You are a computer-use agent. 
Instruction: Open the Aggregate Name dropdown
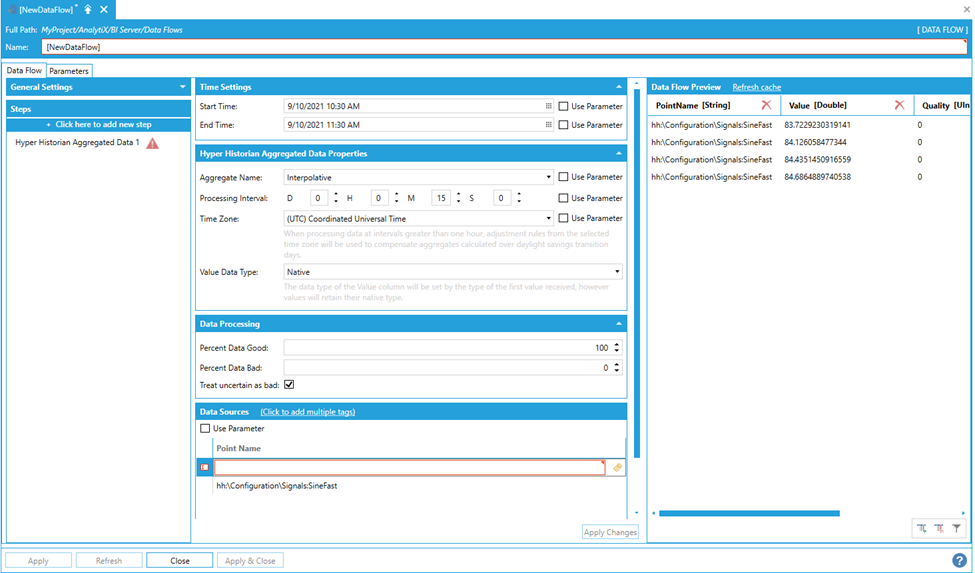pos(548,177)
